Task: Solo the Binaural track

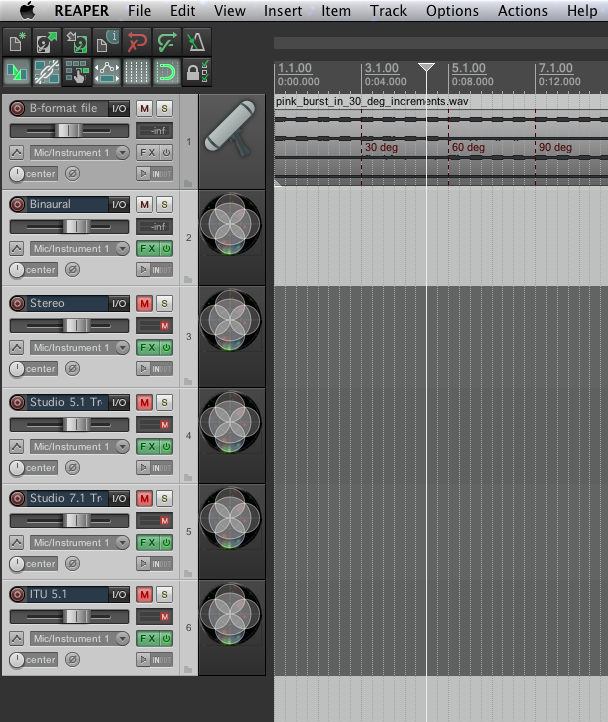Action: coord(164,204)
